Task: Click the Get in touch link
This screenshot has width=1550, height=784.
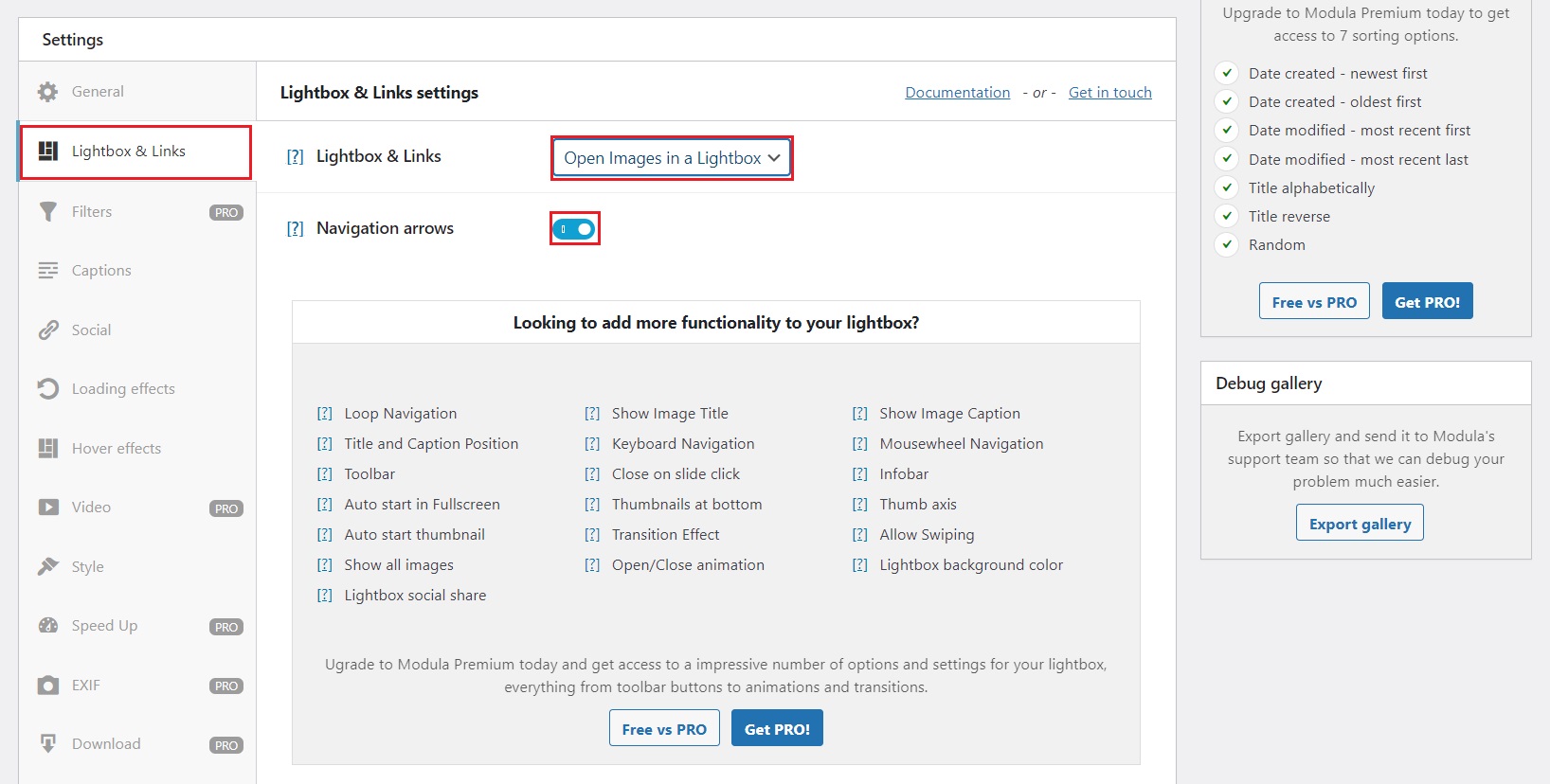Action: [1109, 93]
